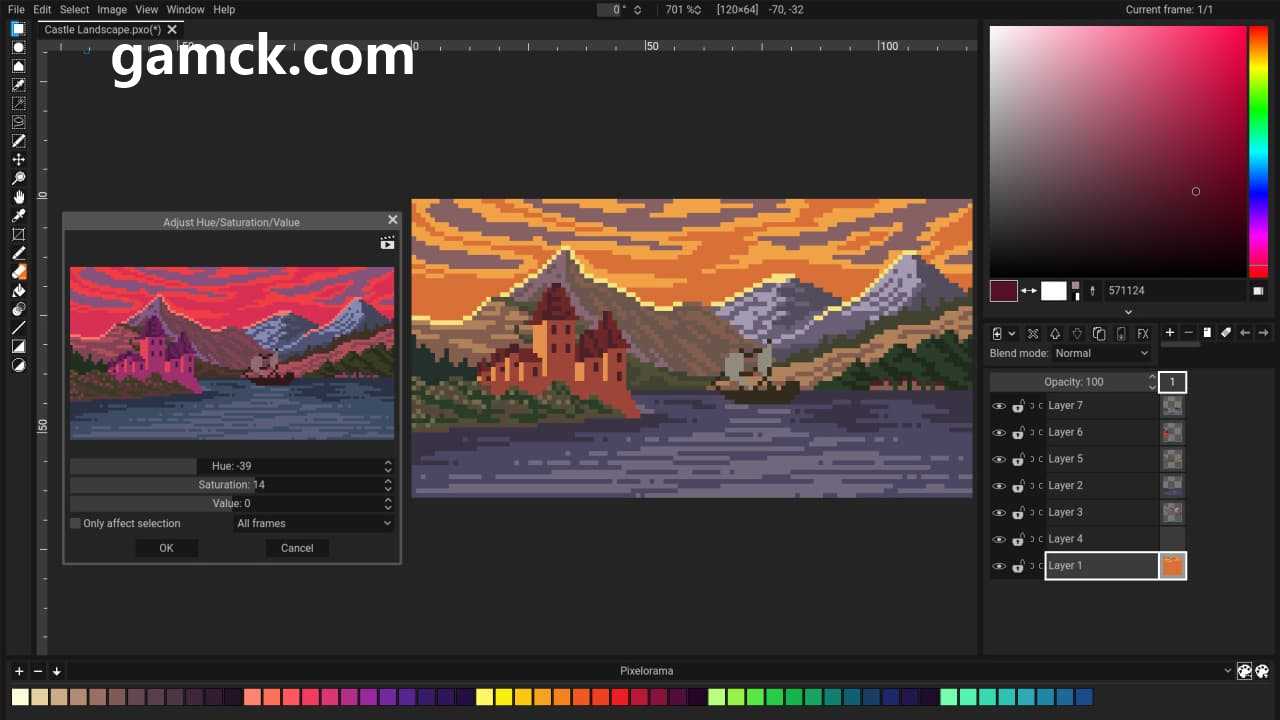Open the Help menu
The image size is (1280, 720).
pos(224,9)
